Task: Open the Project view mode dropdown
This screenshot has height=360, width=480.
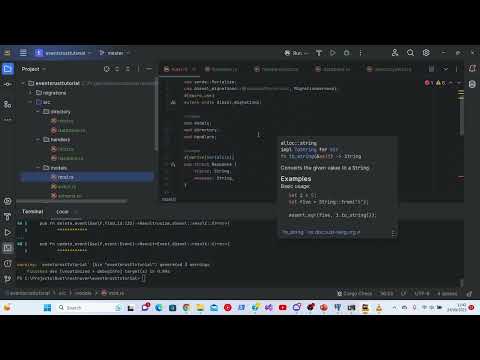Action: click(34, 69)
